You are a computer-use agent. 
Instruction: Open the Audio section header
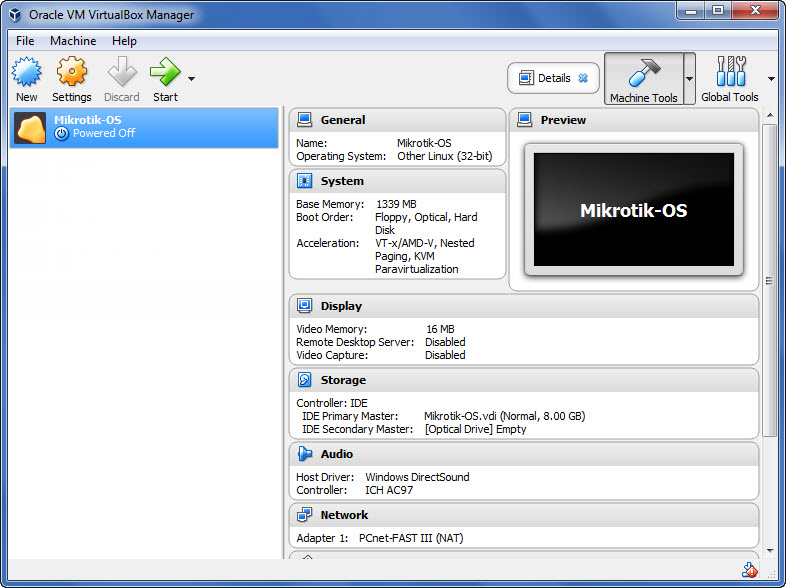click(x=524, y=454)
